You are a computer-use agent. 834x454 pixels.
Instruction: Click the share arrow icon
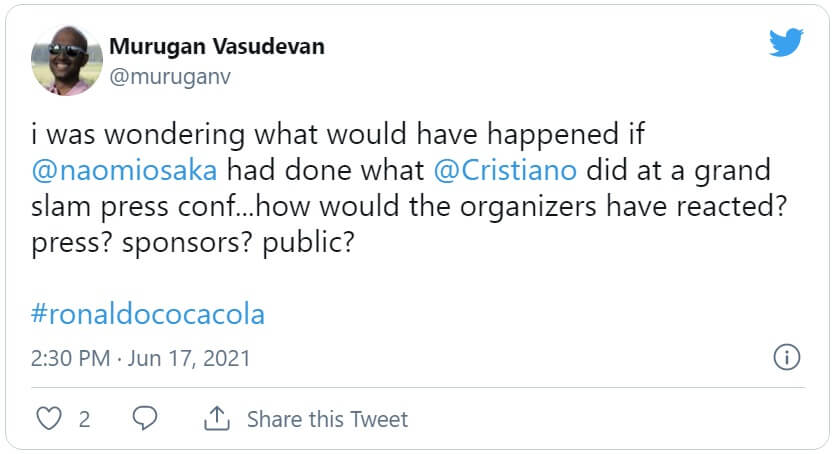pyautogui.click(x=216, y=418)
